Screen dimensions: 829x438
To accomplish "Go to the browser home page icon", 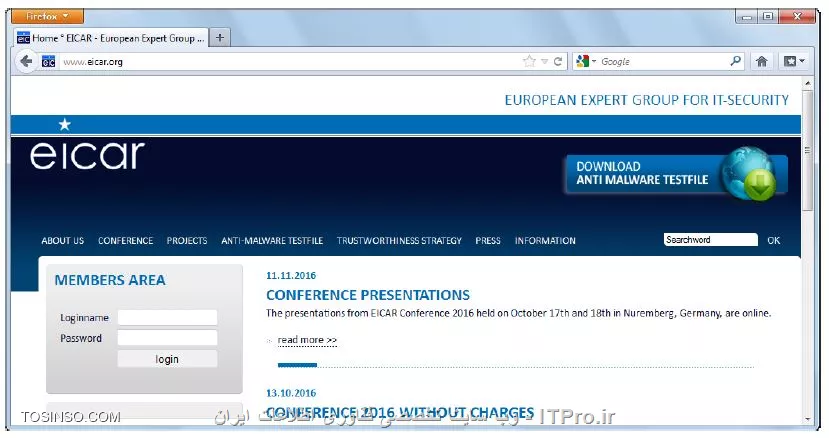I will pyautogui.click(x=761, y=61).
